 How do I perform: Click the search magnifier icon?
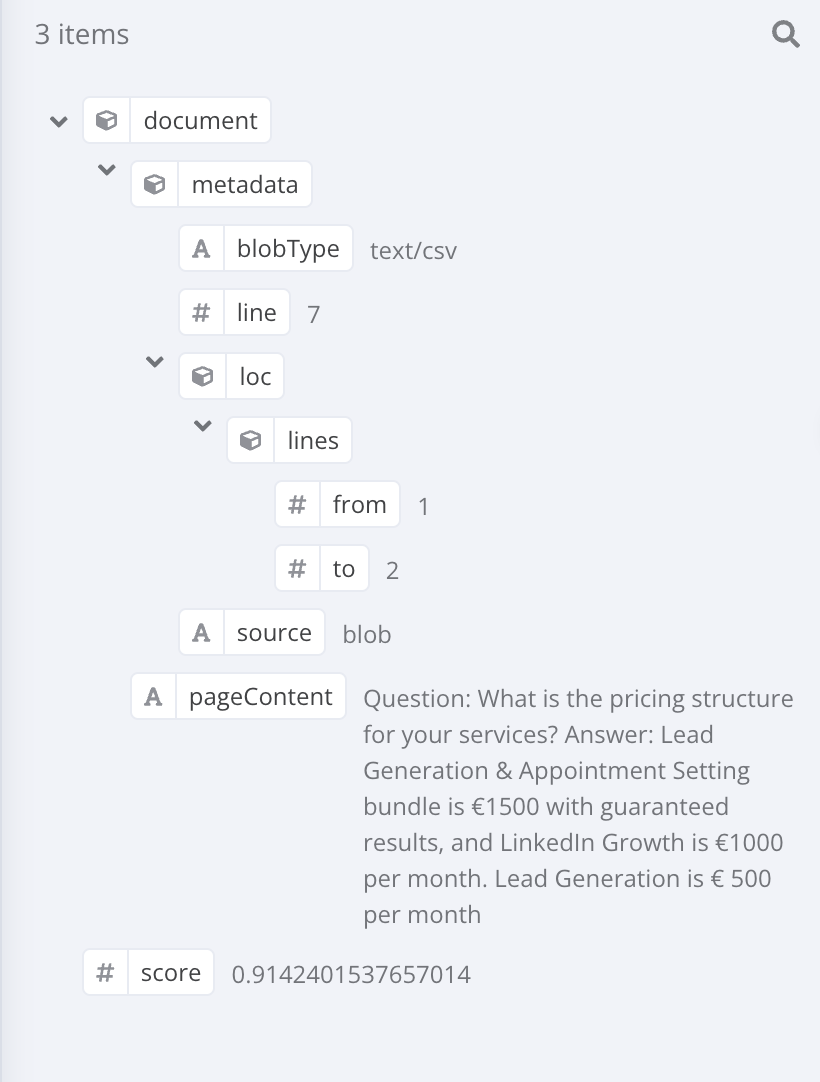tap(786, 35)
